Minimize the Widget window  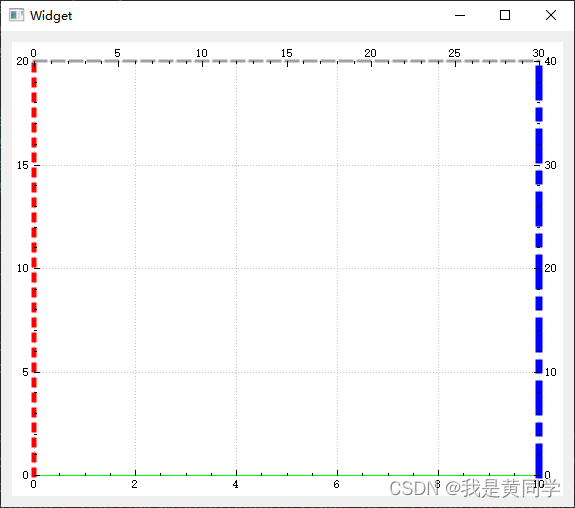pyautogui.click(x=460, y=15)
